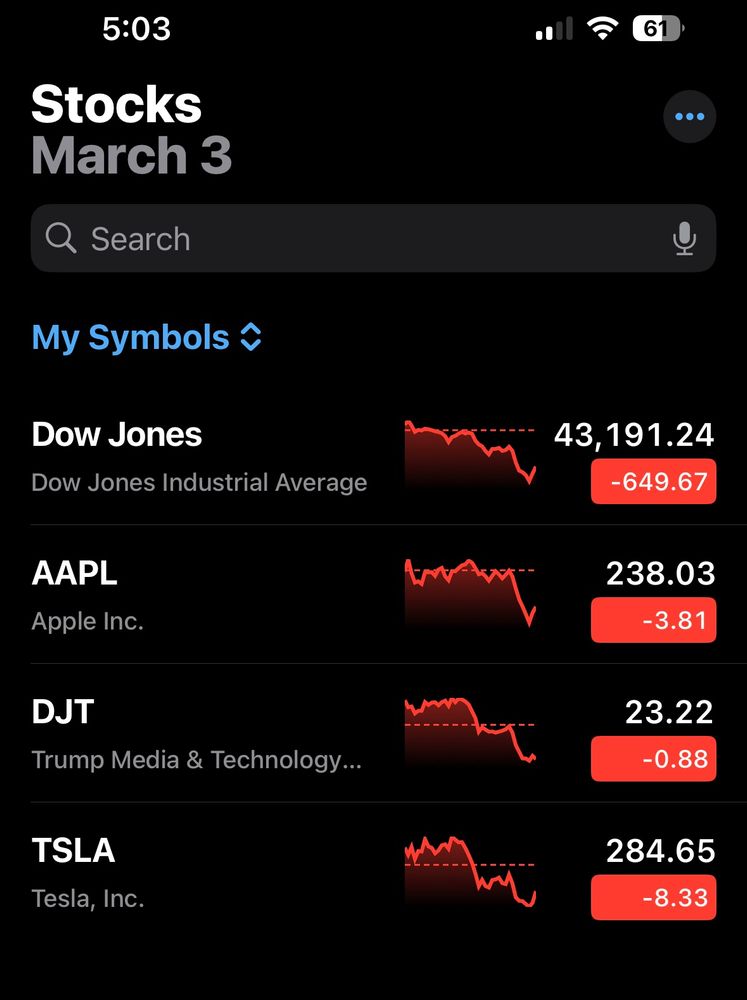Tap the AAPL sparkline chart
Image resolution: width=747 pixels, height=1000 pixels.
pyautogui.click(x=470, y=594)
